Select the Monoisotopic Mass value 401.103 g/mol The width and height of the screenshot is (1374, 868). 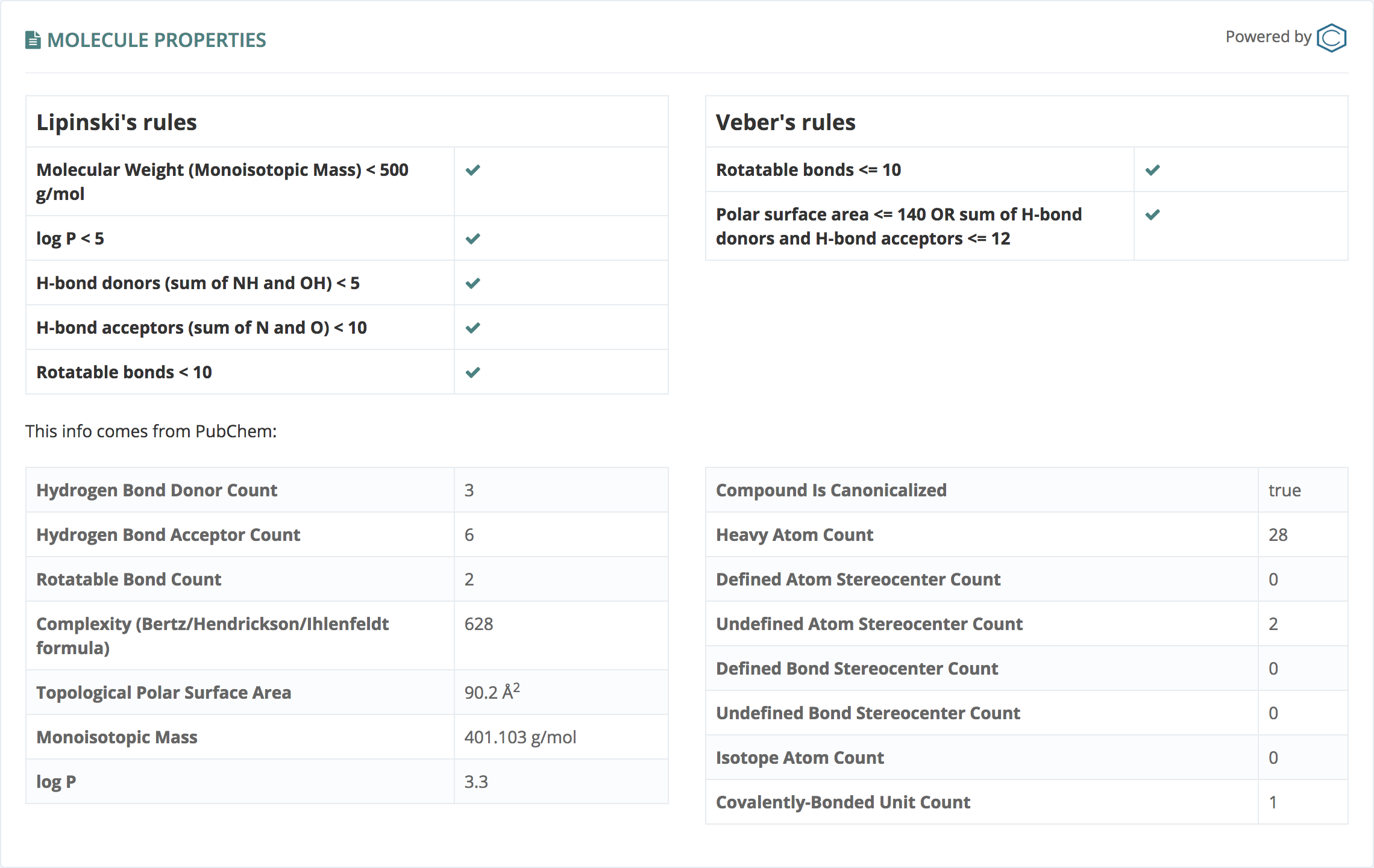[520, 737]
